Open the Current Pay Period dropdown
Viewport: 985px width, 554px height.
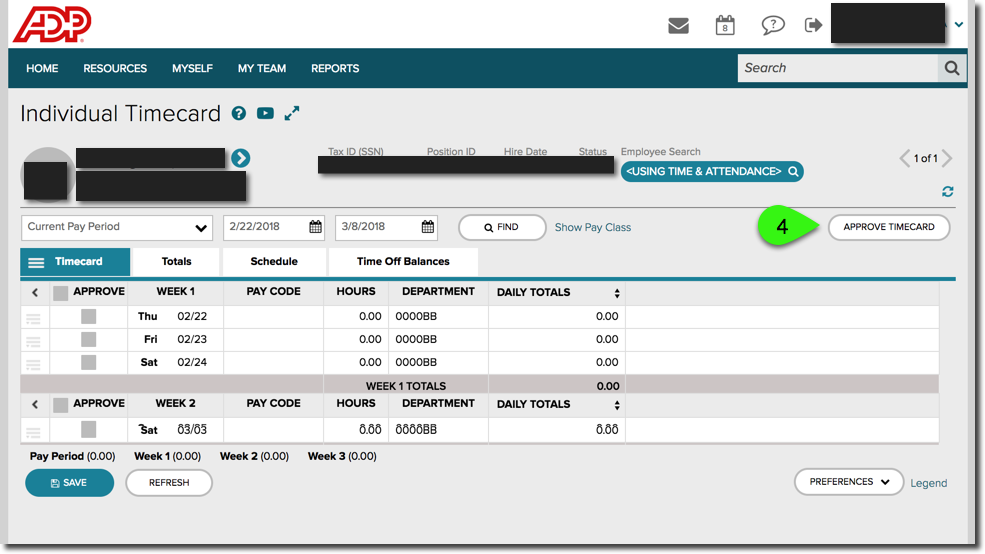pyautogui.click(x=117, y=227)
